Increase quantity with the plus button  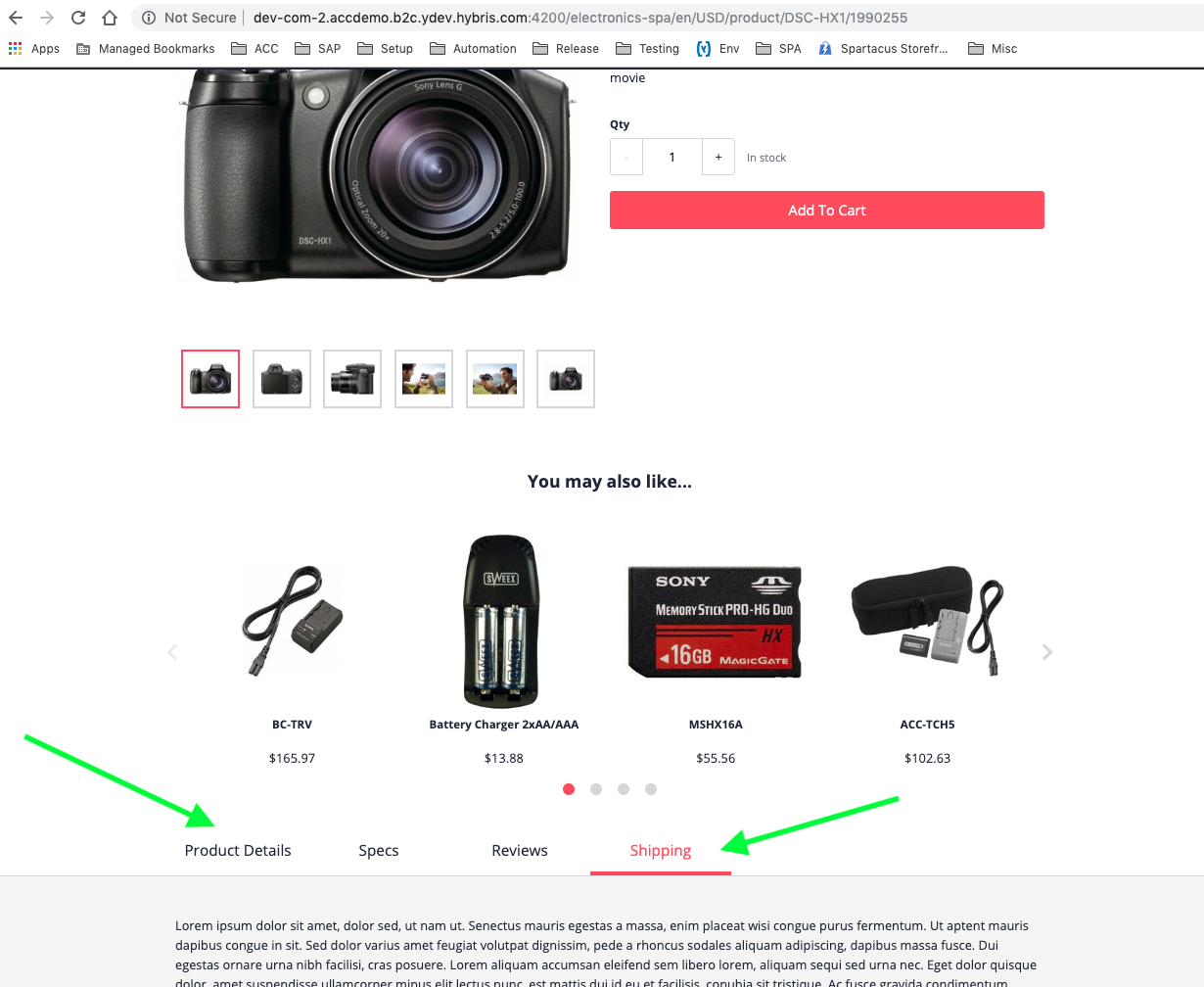point(718,157)
